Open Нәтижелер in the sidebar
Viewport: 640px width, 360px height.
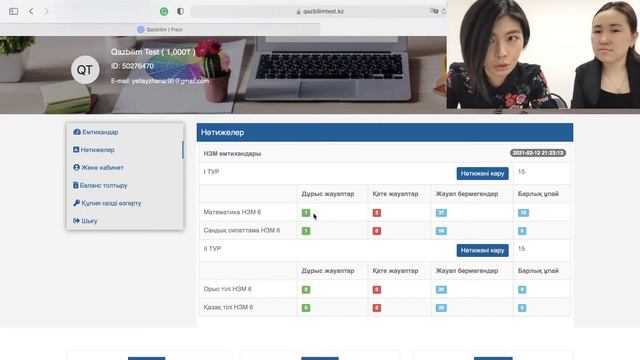click(x=94, y=150)
